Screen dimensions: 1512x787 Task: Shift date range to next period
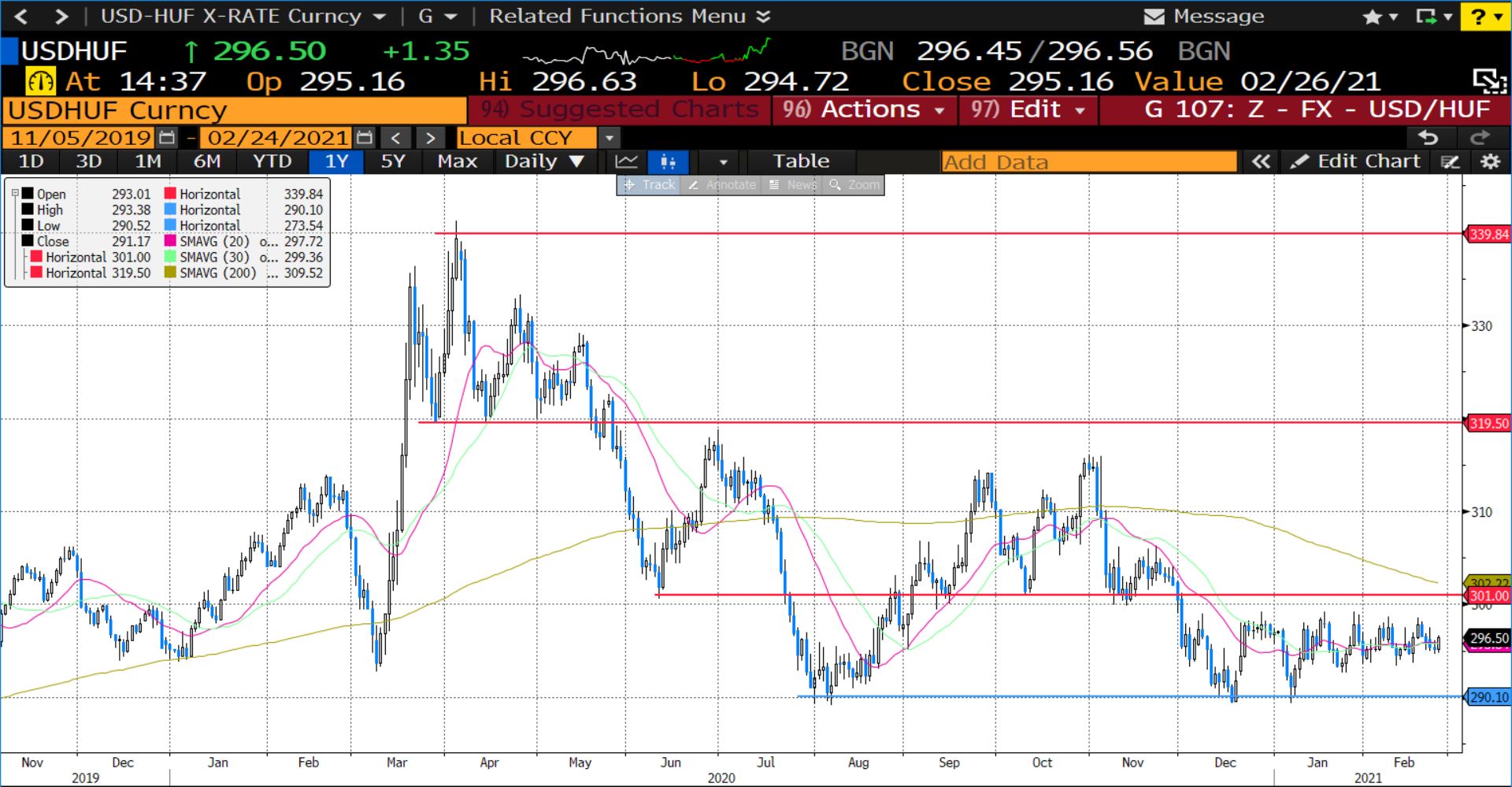pos(430,138)
